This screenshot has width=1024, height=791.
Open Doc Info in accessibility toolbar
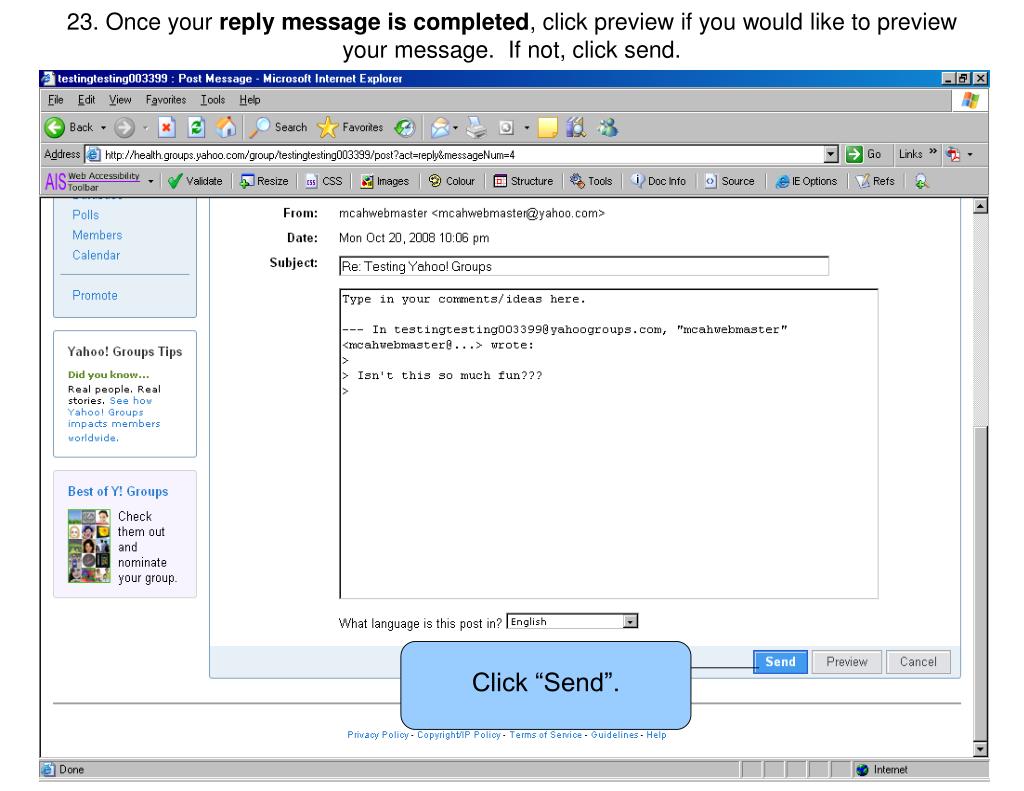pos(658,181)
